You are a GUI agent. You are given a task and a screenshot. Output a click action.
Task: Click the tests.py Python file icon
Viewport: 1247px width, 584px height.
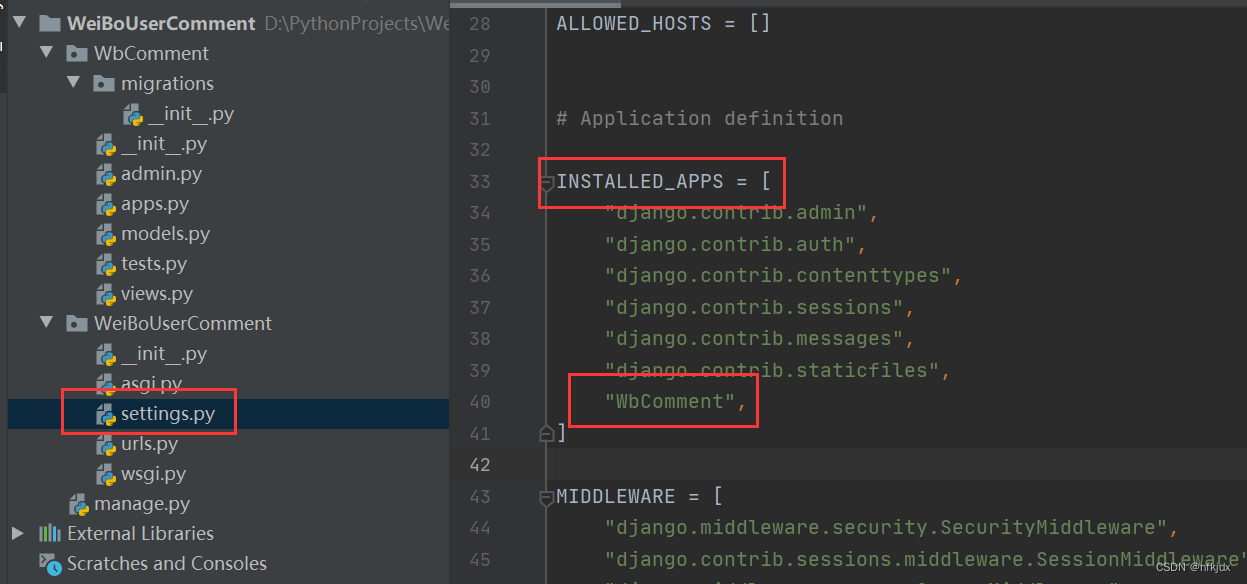click(106, 264)
